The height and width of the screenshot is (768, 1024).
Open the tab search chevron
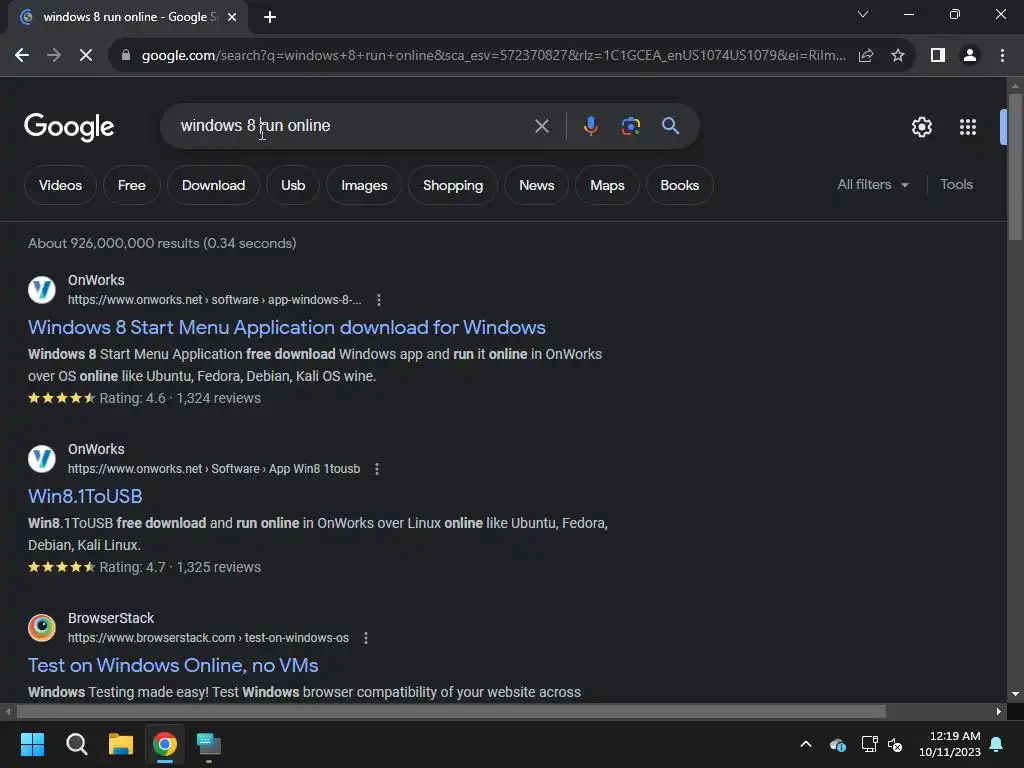point(863,14)
